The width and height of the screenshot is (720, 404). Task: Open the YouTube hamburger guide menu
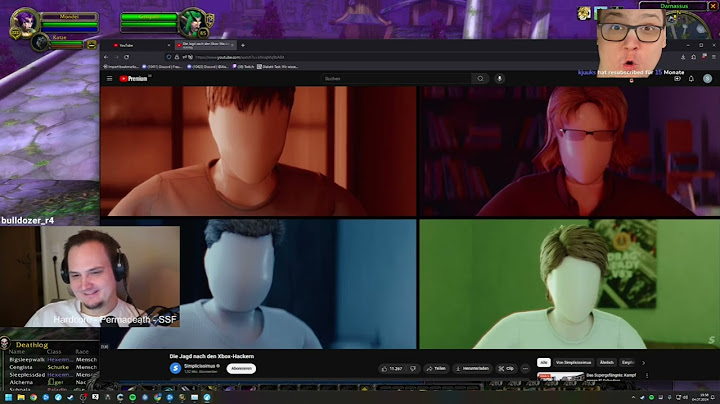click(109, 79)
